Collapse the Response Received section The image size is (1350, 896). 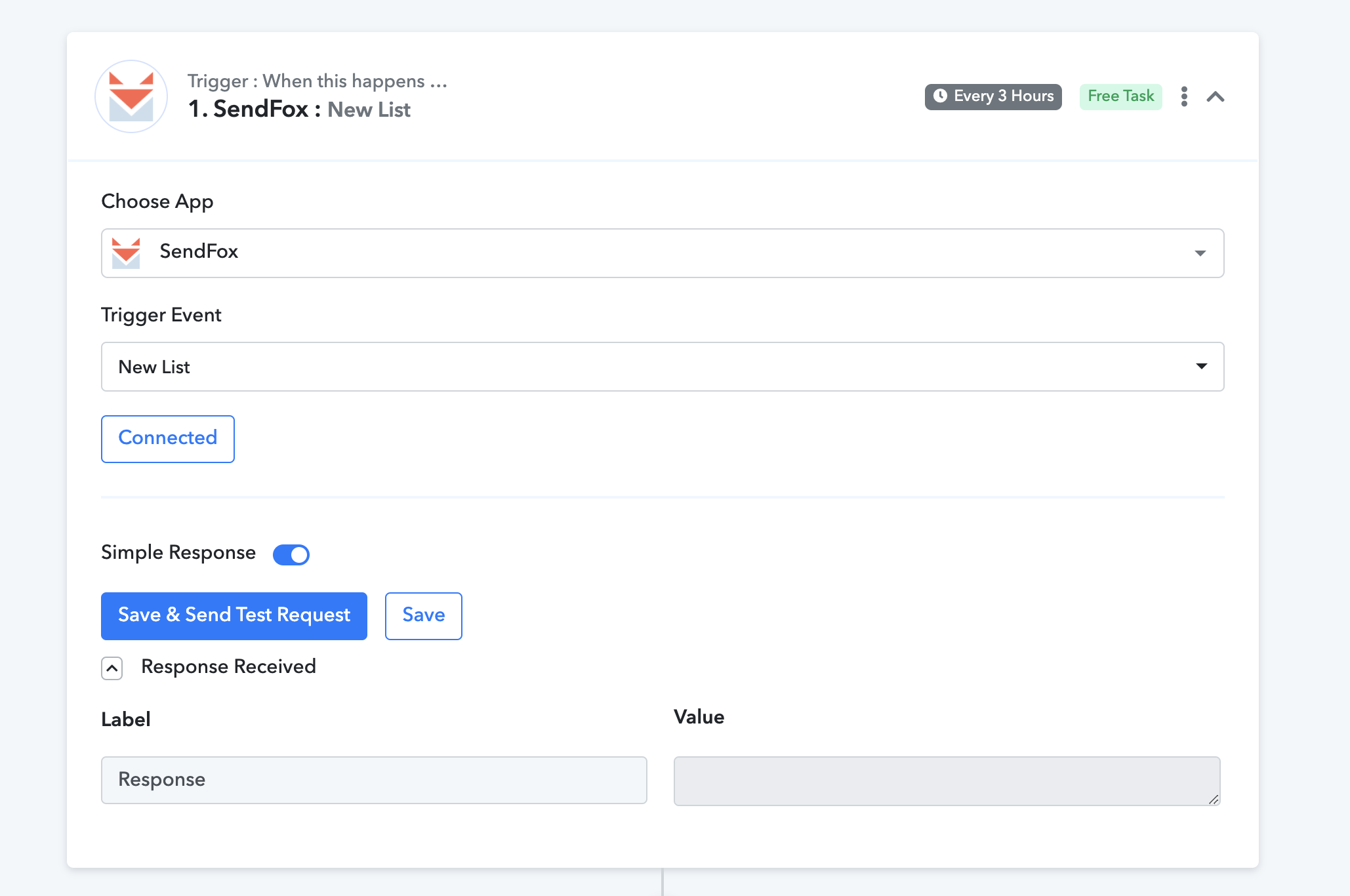pyautogui.click(x=112, y=668)
